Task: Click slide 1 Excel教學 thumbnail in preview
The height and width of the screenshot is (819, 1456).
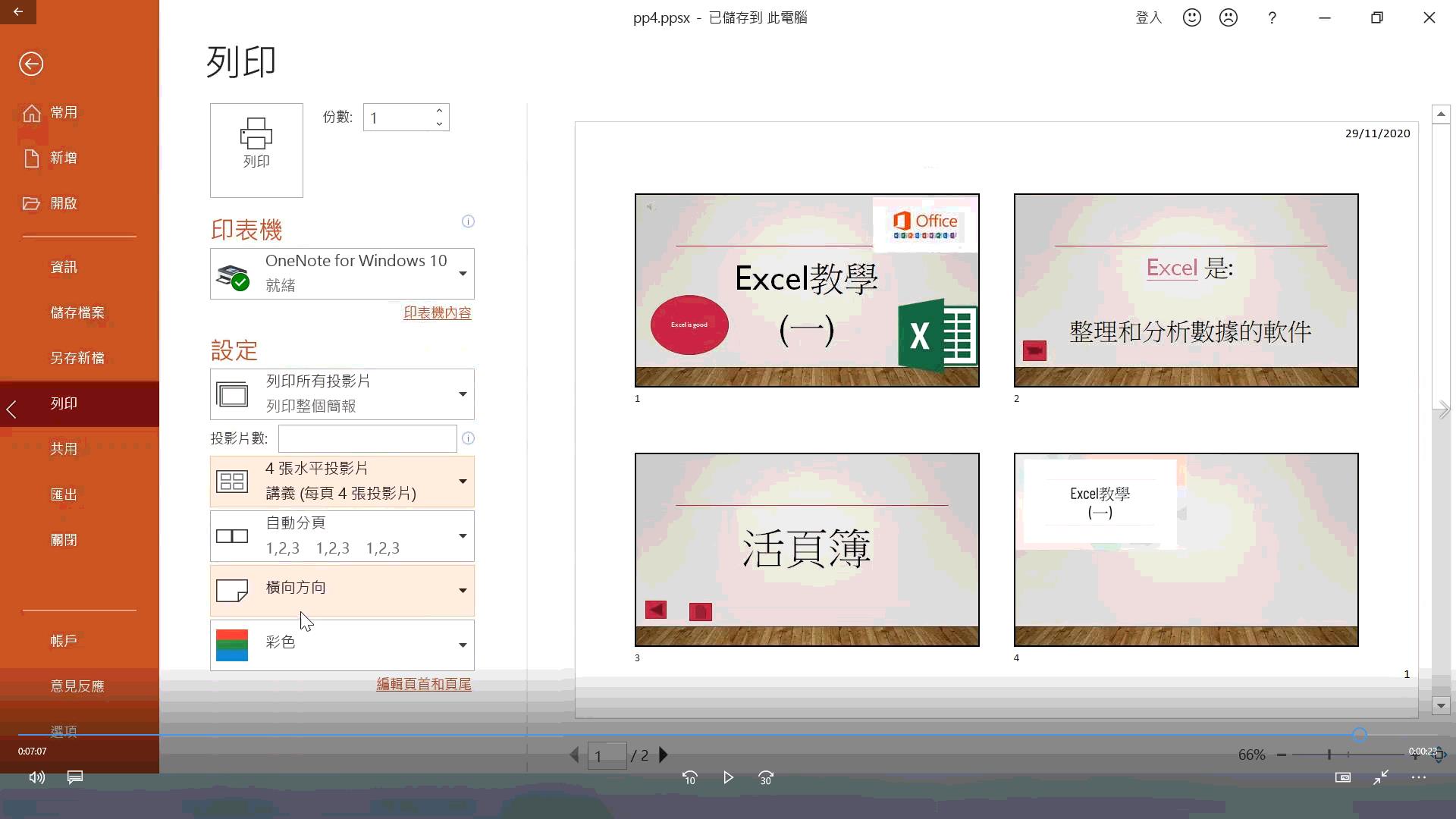Action: [807, 290]
